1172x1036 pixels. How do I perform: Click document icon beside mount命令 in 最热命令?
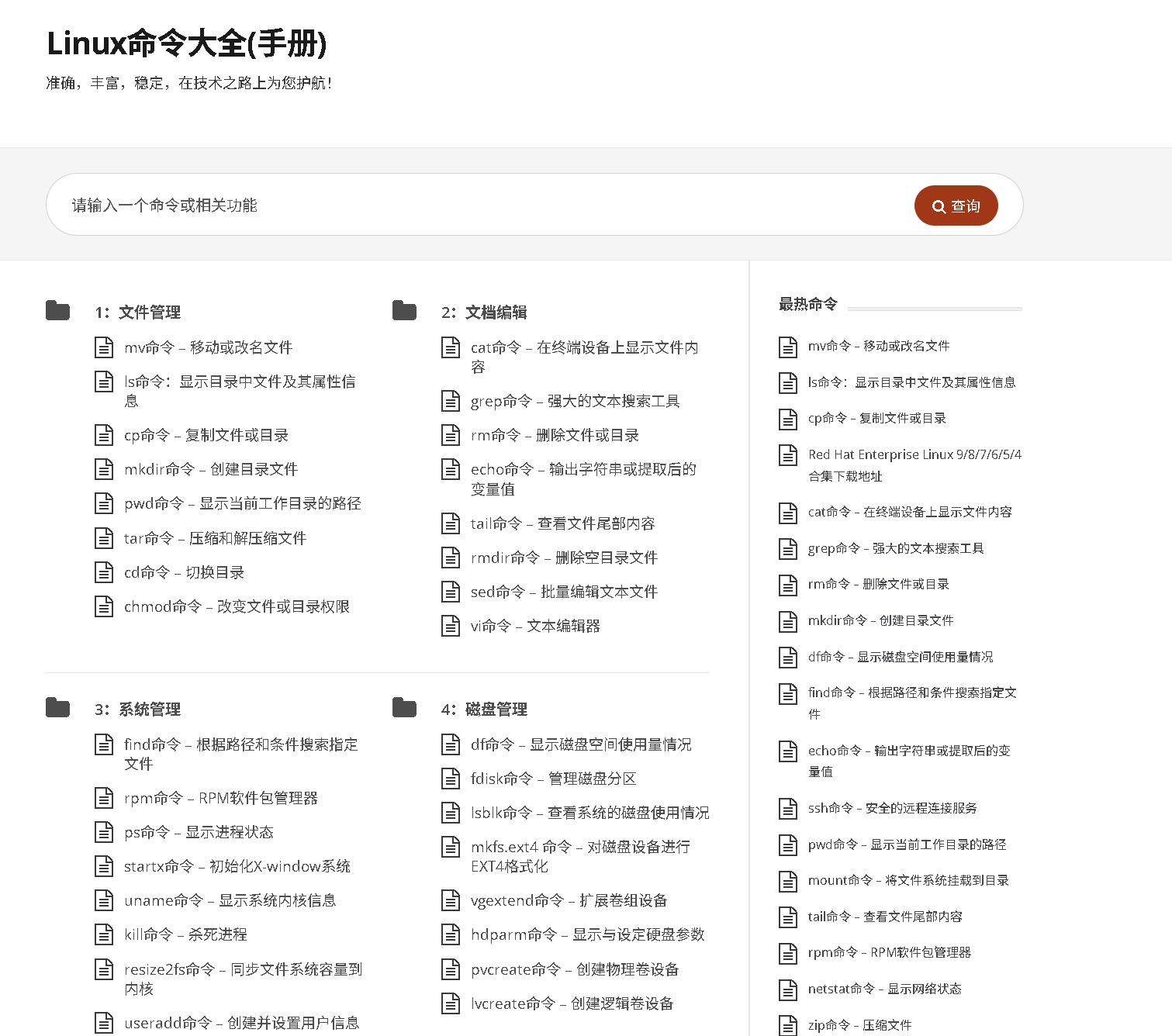[788, 881]
